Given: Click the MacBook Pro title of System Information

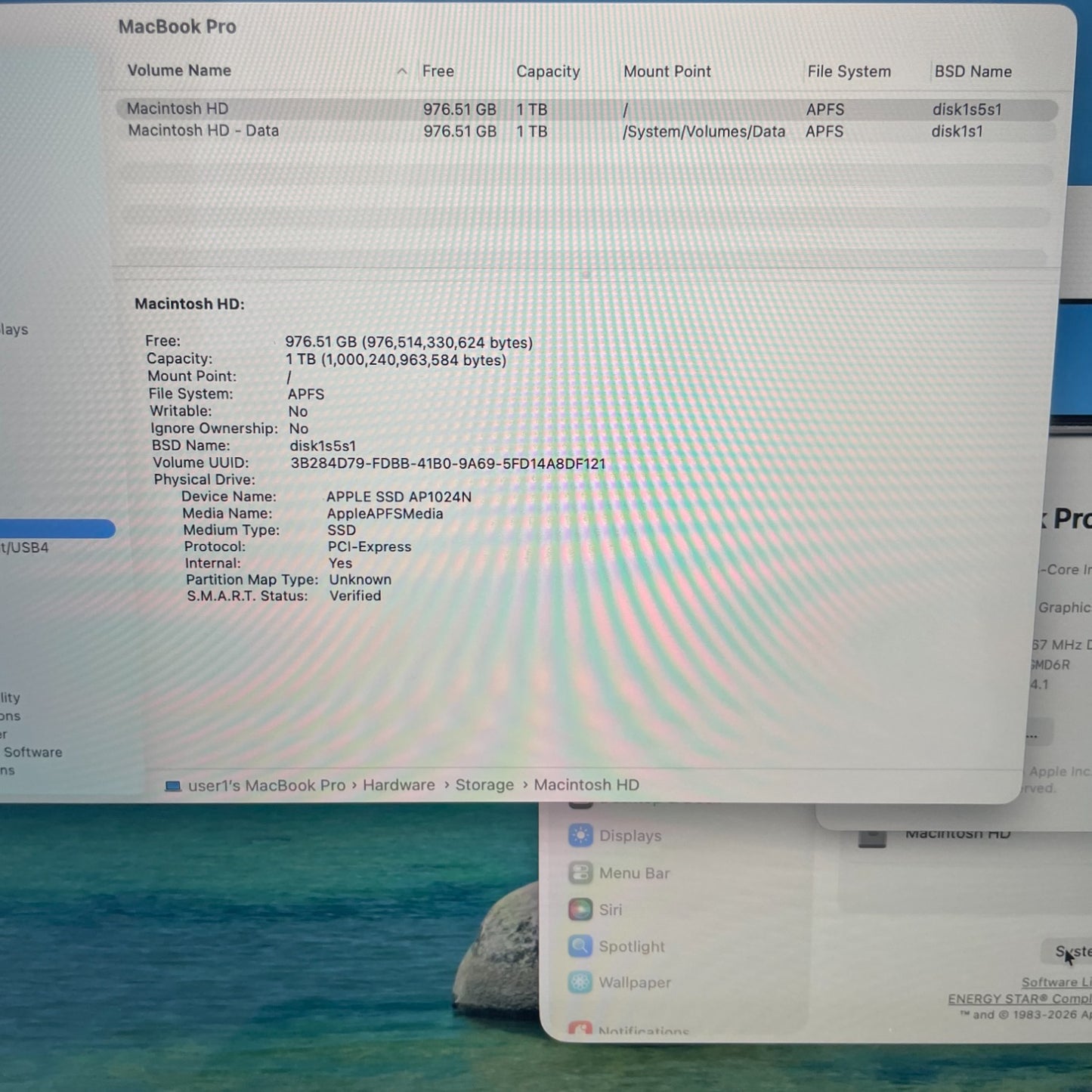Looking at the screenshot, I should 178,26.
